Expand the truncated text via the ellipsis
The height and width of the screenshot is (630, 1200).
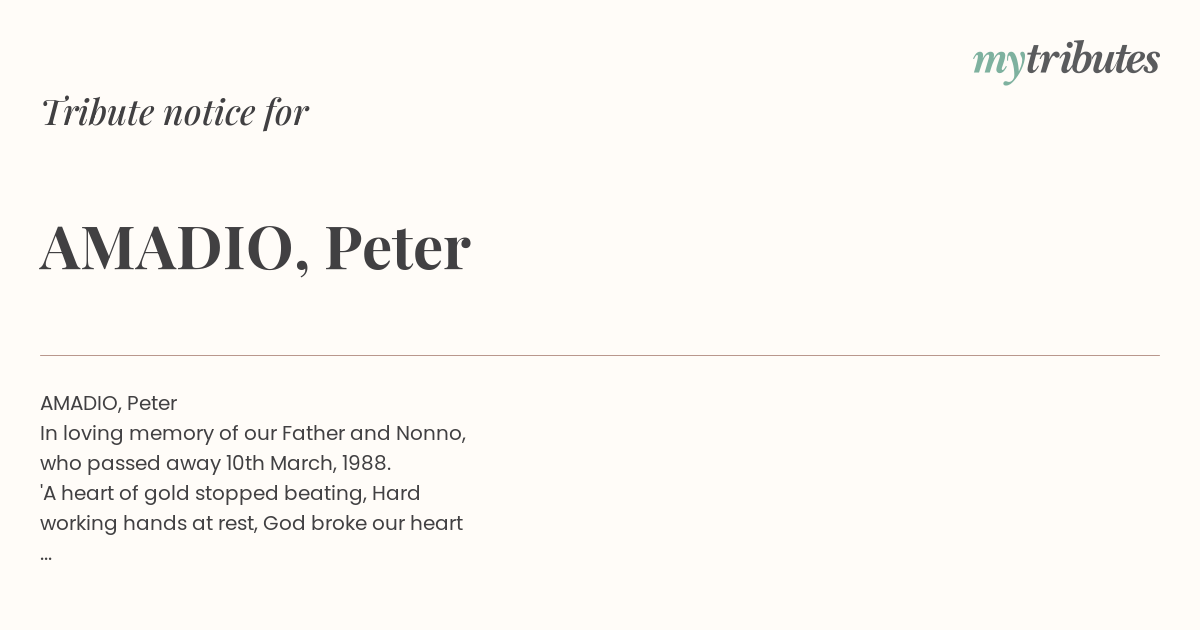pos(46,556)
